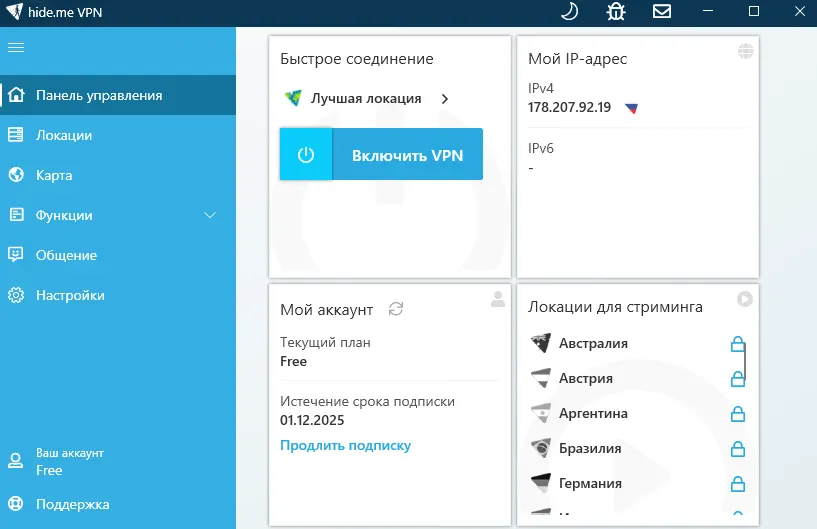The image size is (817, 529).
Task: Open the Общение menu item
Action: [118, 255]
